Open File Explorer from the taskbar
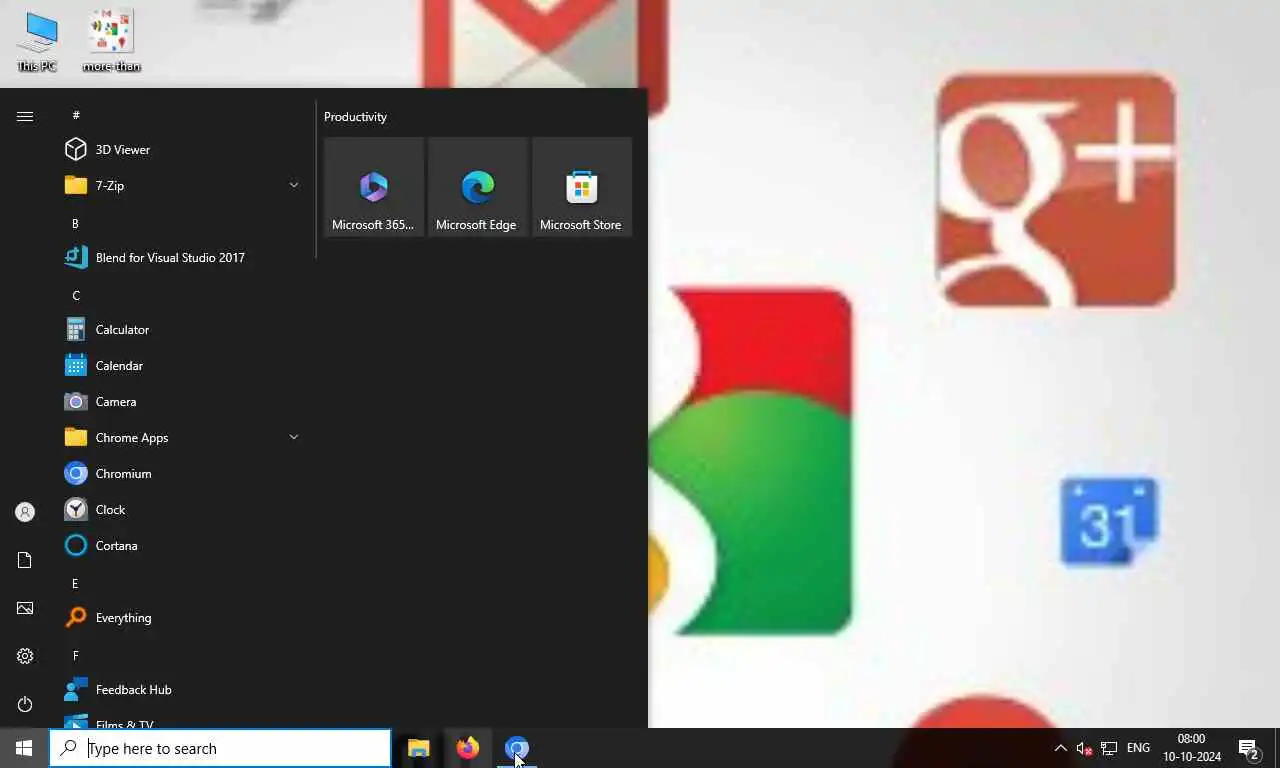 [418, 748]
